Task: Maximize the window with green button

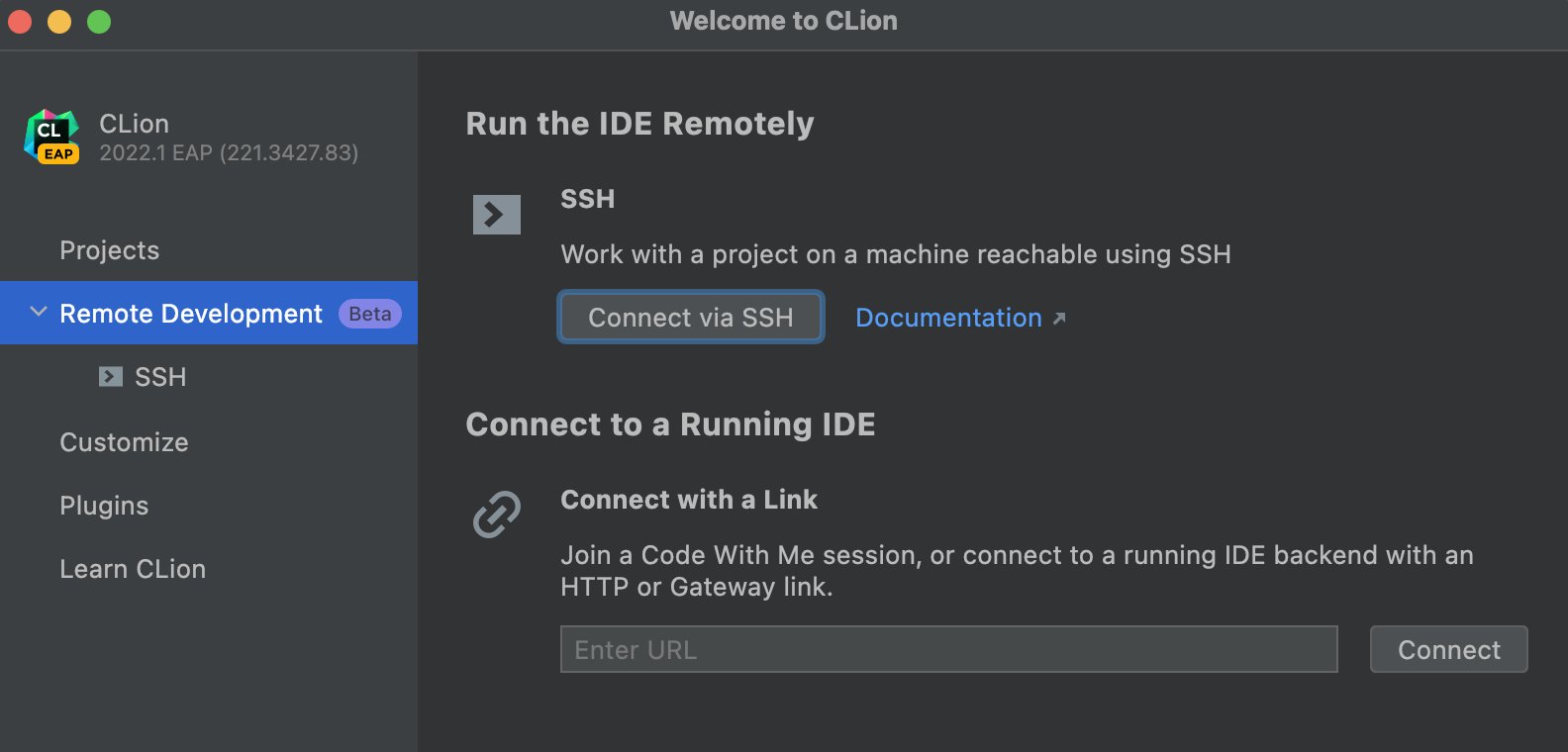Action: tap(99, 21)
